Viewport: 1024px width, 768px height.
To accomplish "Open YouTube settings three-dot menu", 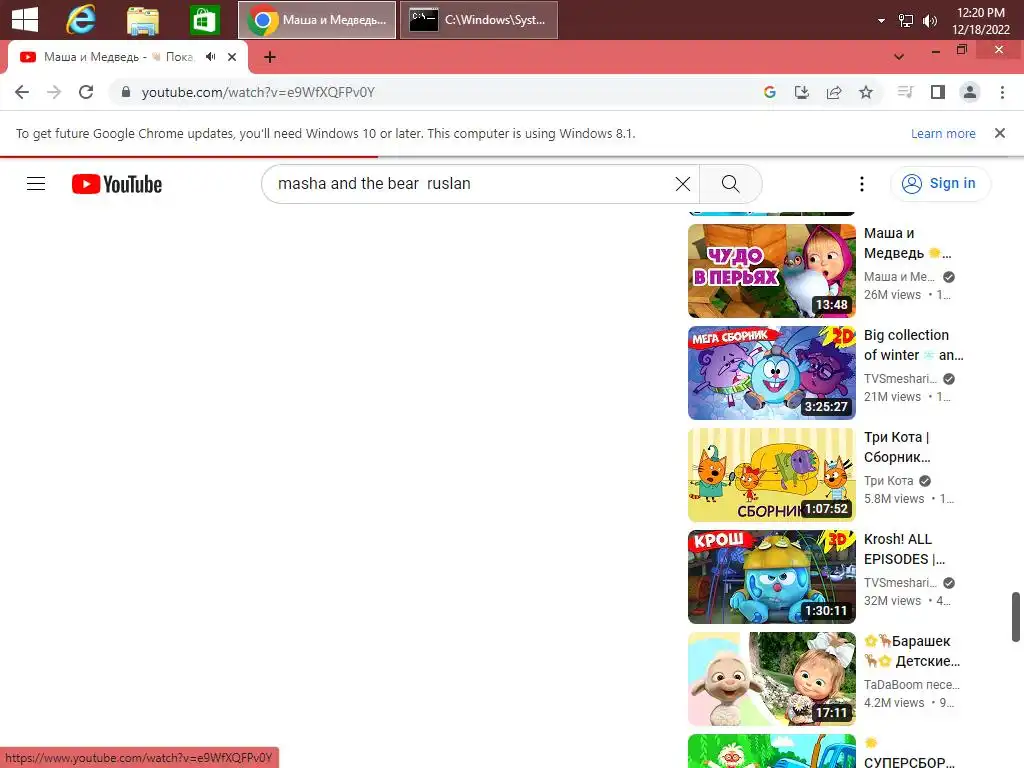I will pos(861,184).
